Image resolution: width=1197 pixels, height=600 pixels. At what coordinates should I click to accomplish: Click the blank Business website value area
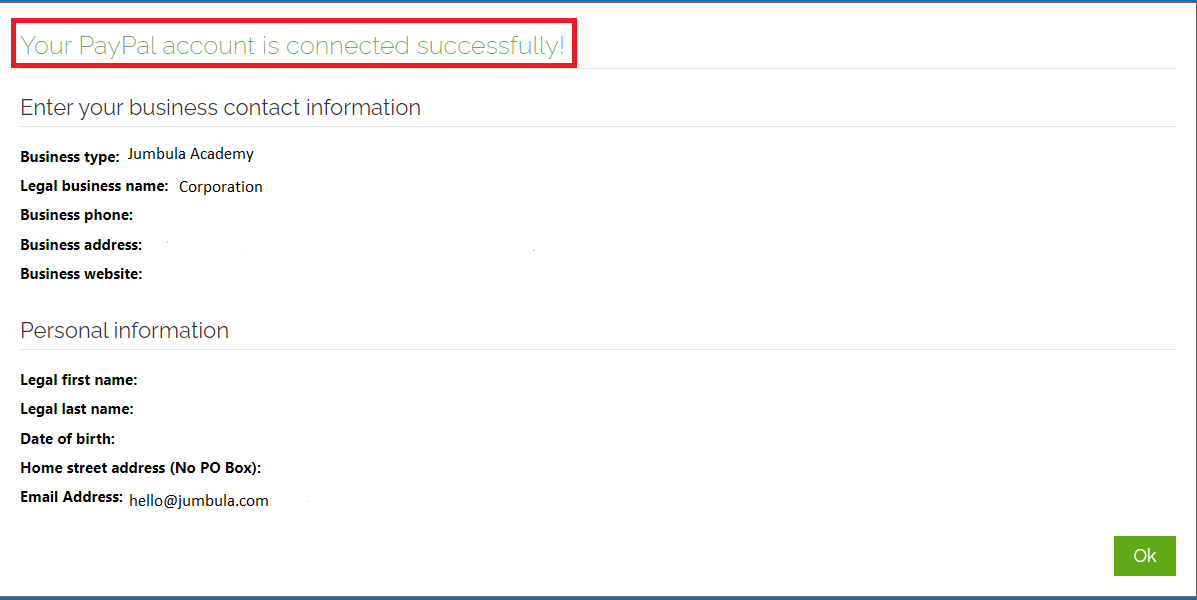click(x=305, y=274)
